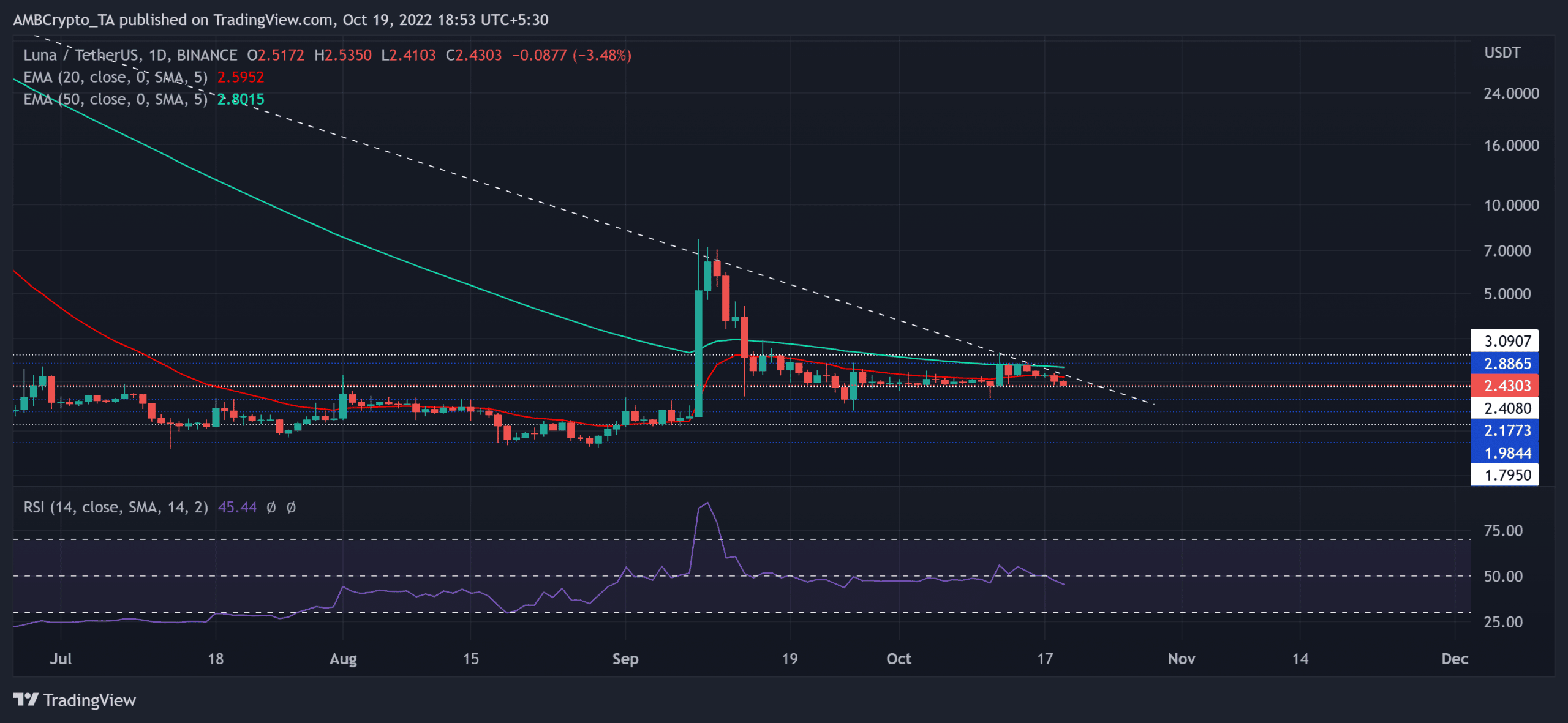Click the Jul date label

click(61, 659)
